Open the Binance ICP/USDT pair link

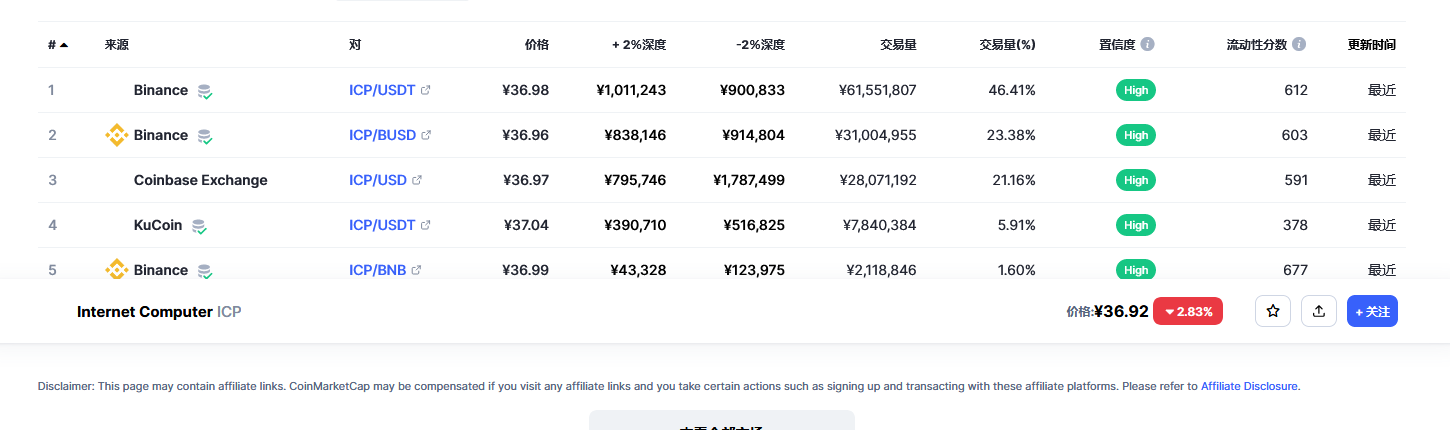pyautogui.click(x=382, y=90)
